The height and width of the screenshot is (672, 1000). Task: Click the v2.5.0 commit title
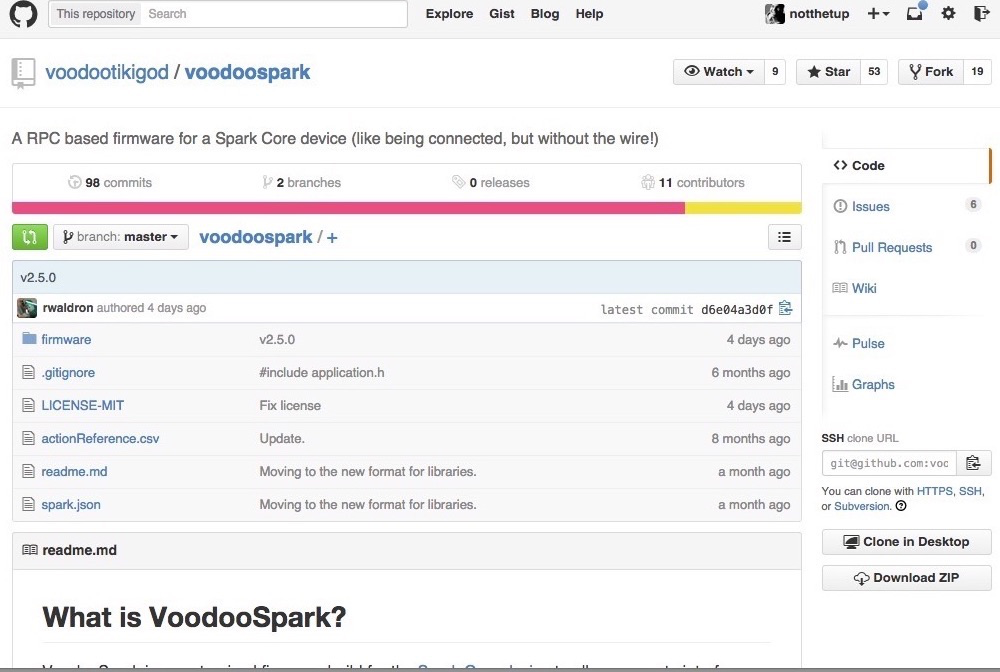[38, 277]
